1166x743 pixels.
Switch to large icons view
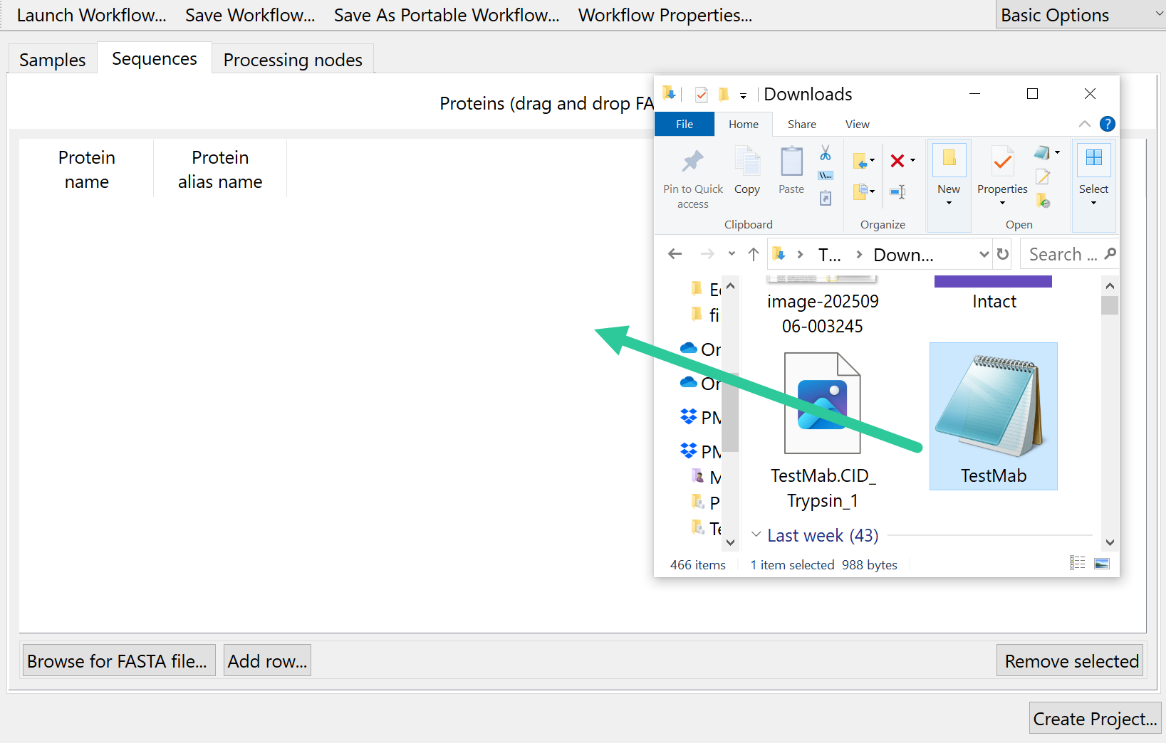(x=1102, y=564)
